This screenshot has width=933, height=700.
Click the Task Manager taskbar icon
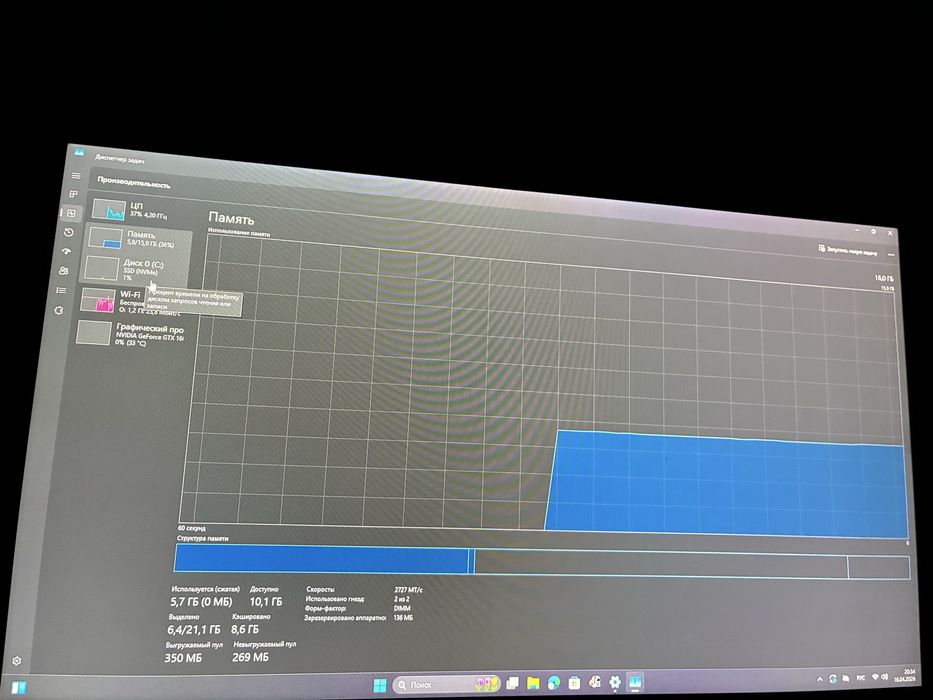point(635,682)
